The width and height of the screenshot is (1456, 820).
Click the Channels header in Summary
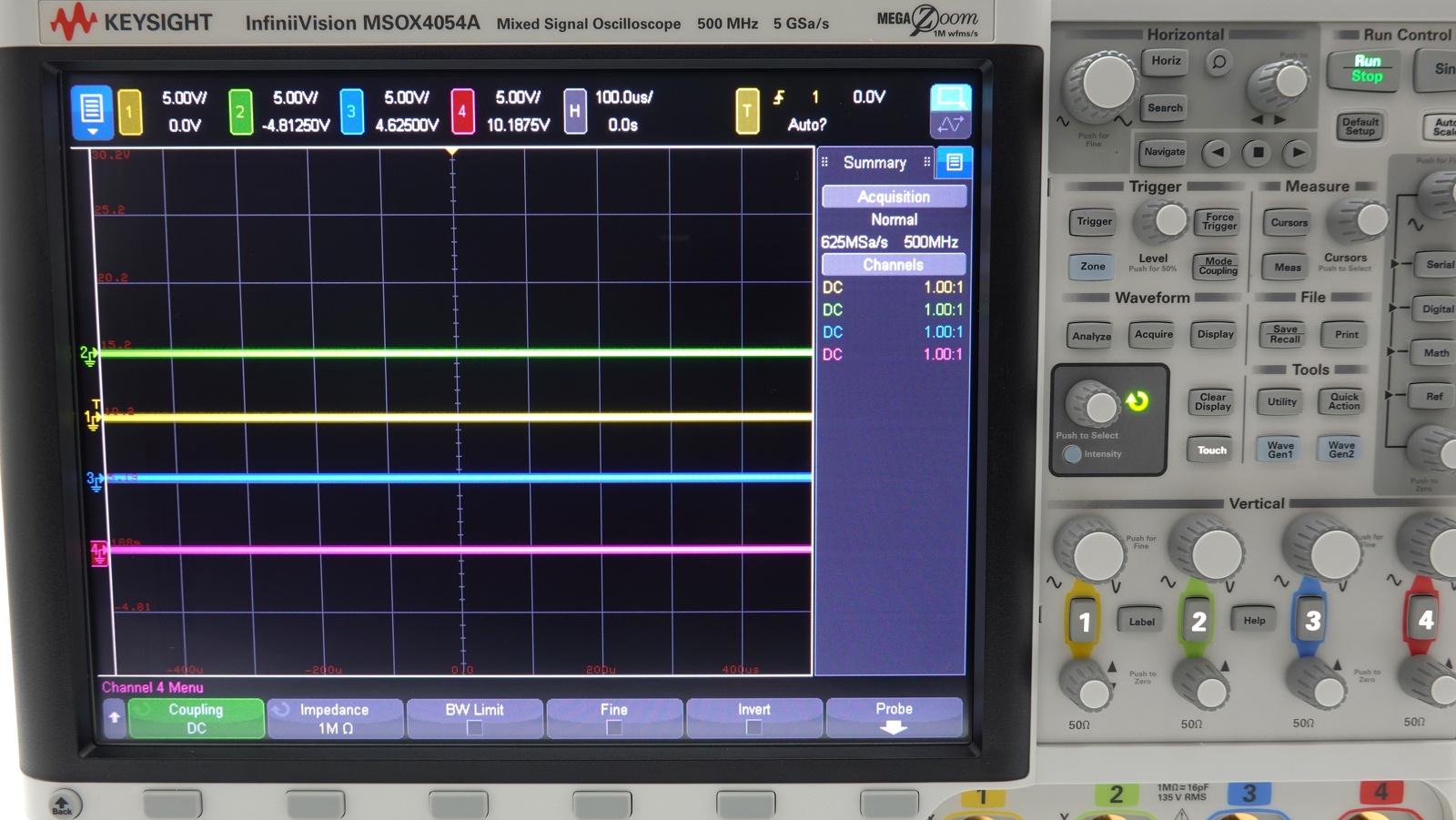tap(894, 265)
